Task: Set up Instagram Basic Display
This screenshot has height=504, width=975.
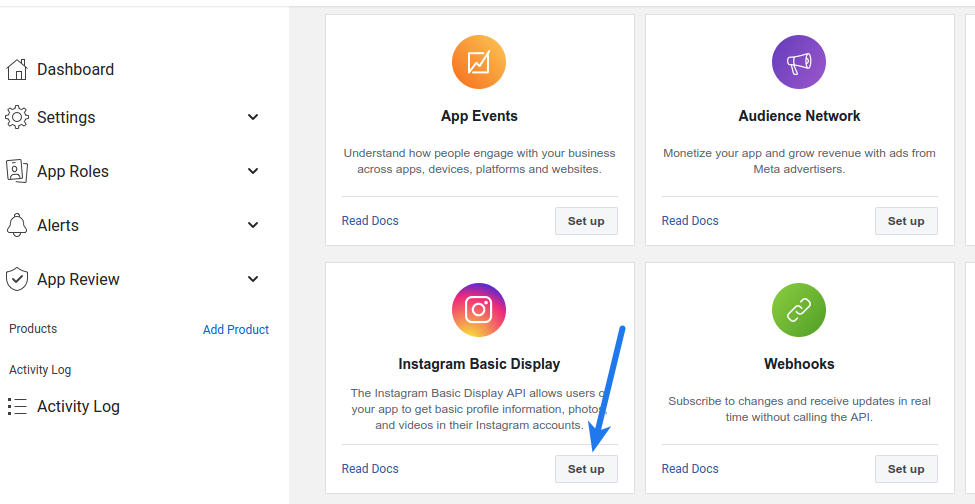Action: 586,469
